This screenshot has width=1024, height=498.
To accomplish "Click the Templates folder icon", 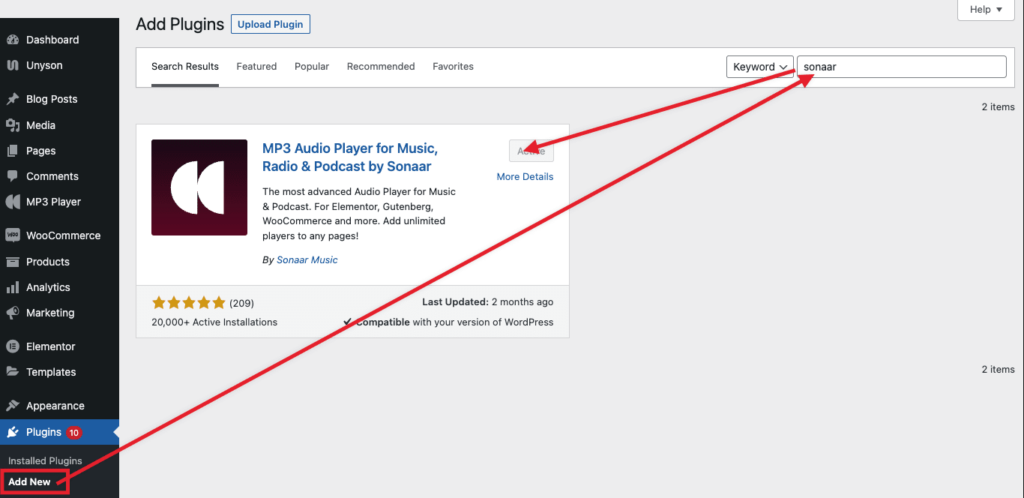I will tap(12, 372).
